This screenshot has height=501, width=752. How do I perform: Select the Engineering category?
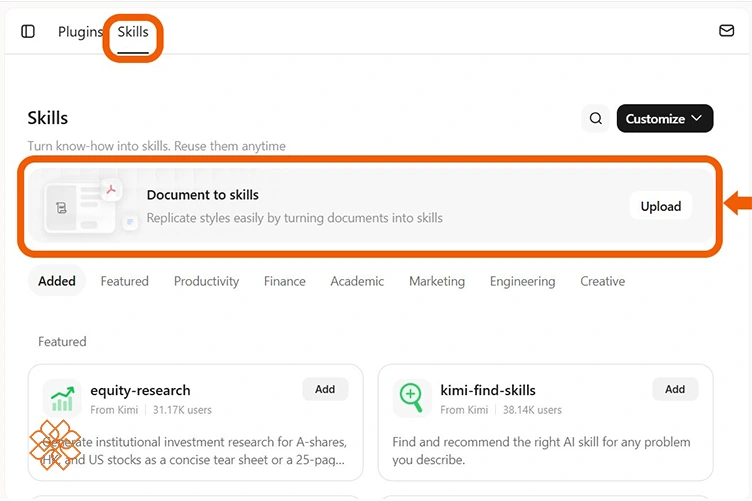tap(522, 281)
